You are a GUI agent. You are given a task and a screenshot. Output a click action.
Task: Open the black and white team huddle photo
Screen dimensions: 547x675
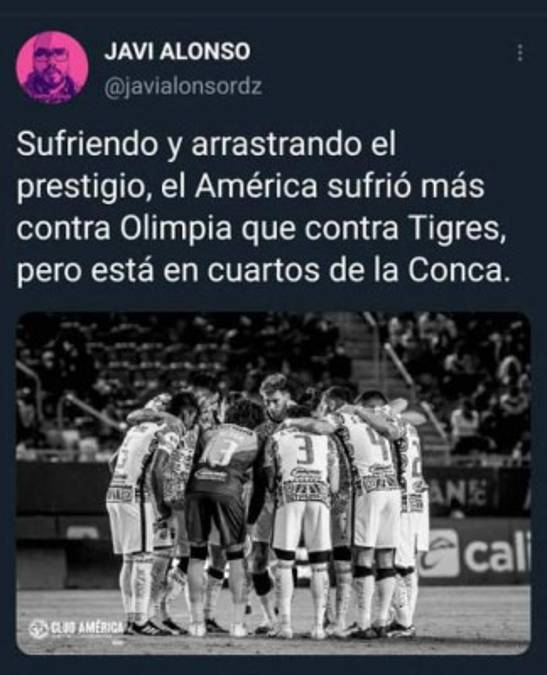tap(273, 483)
